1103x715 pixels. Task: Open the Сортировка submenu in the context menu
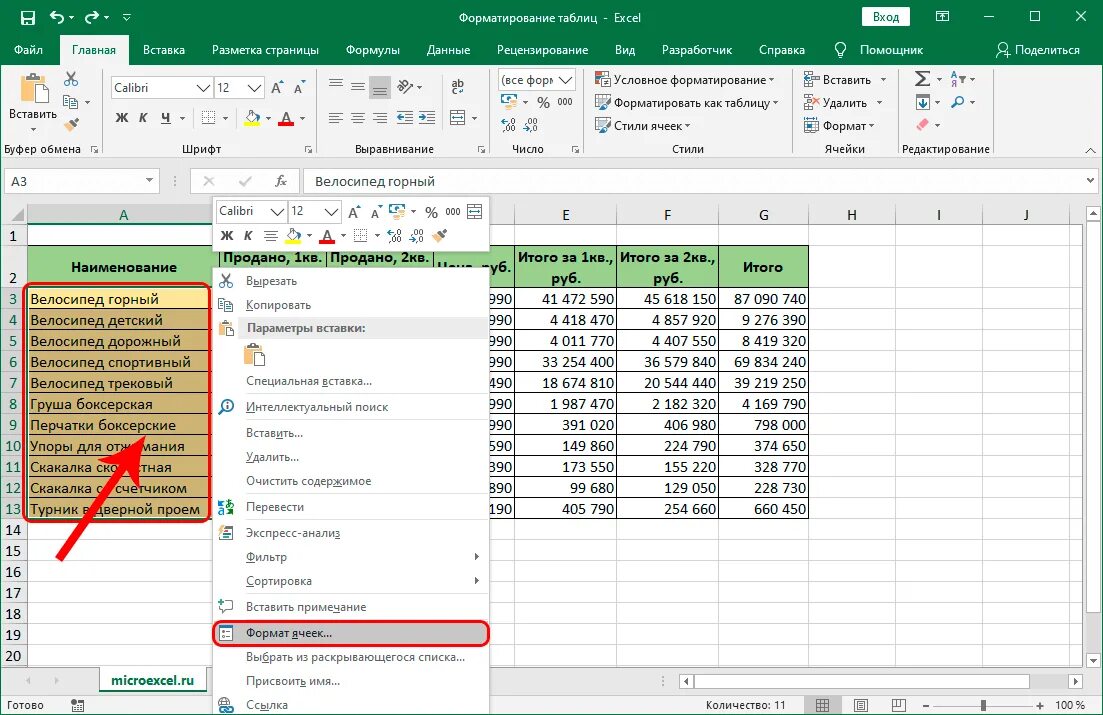tap(350, 581)
